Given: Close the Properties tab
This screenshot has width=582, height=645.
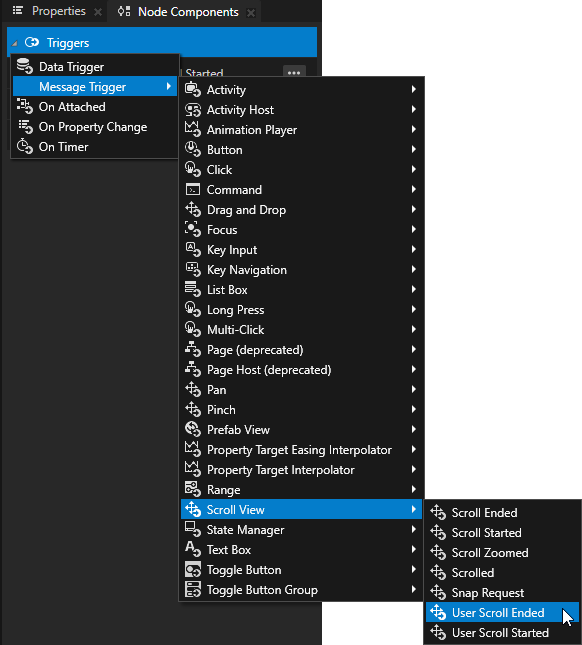Looking at the screenshot, I should pos(98,12).
